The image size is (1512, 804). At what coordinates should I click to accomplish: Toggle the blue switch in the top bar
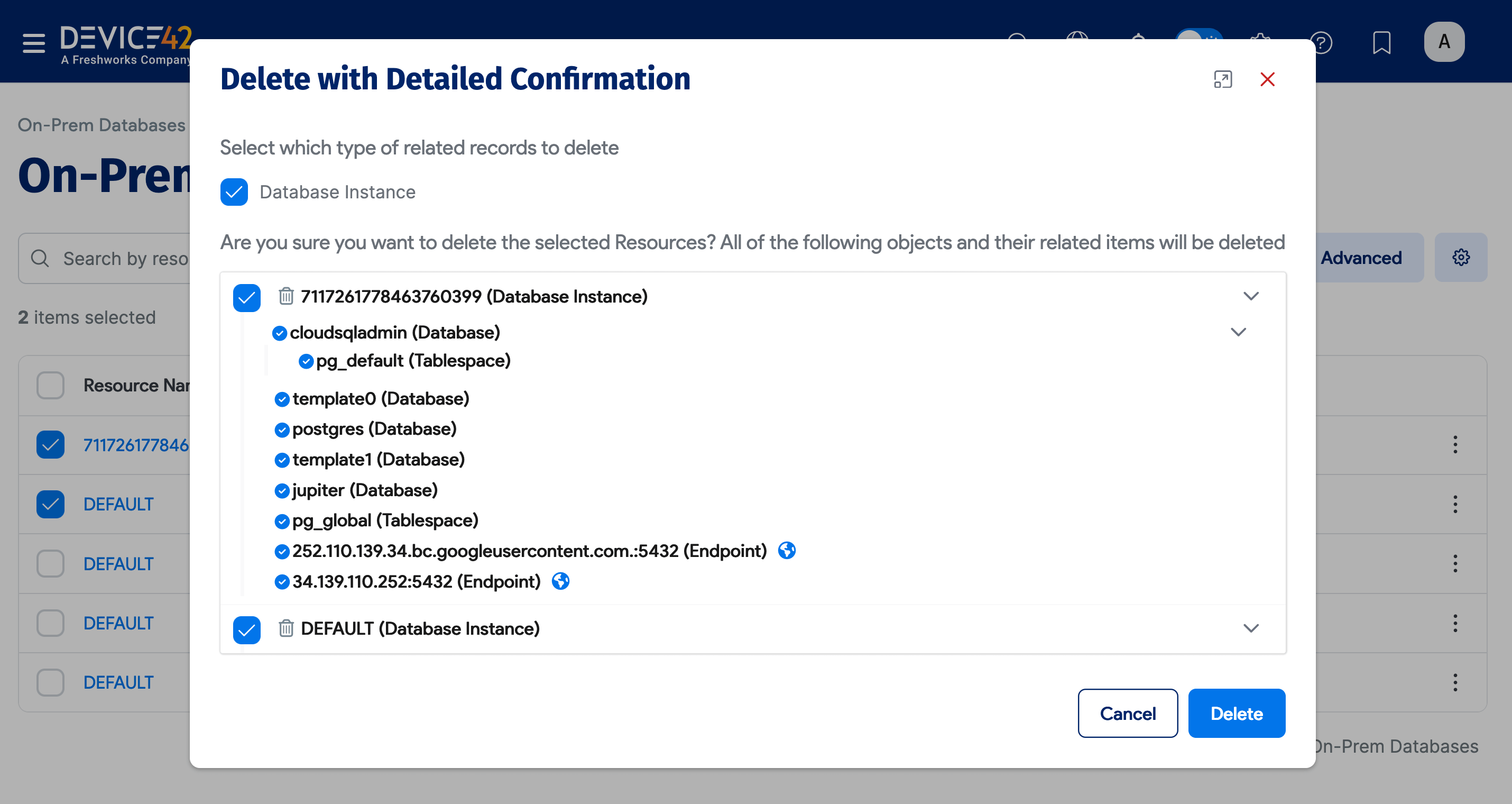pyautogui.click(x=1200, y=41)
